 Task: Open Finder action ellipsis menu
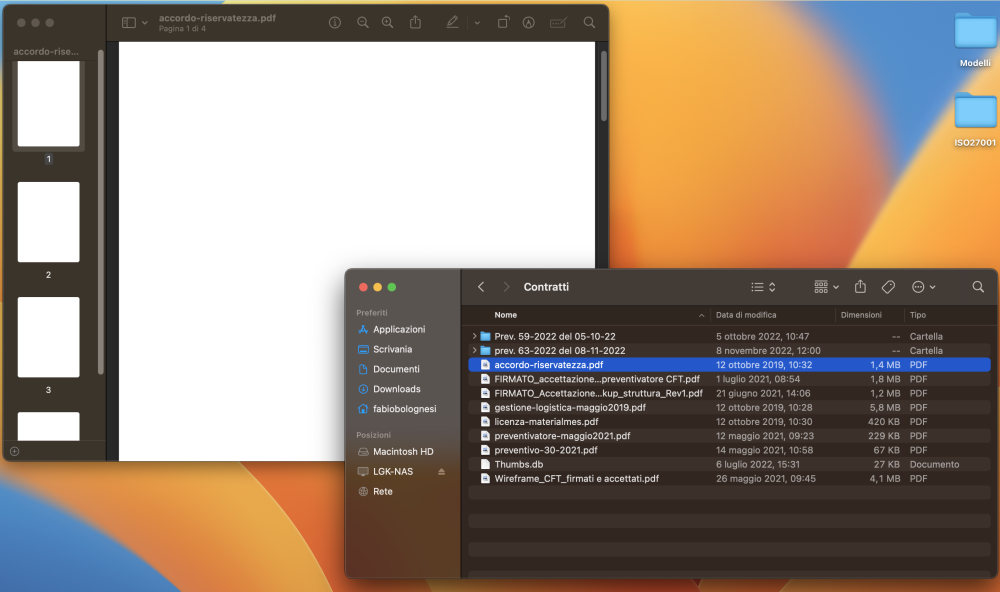tap(923, 287)
